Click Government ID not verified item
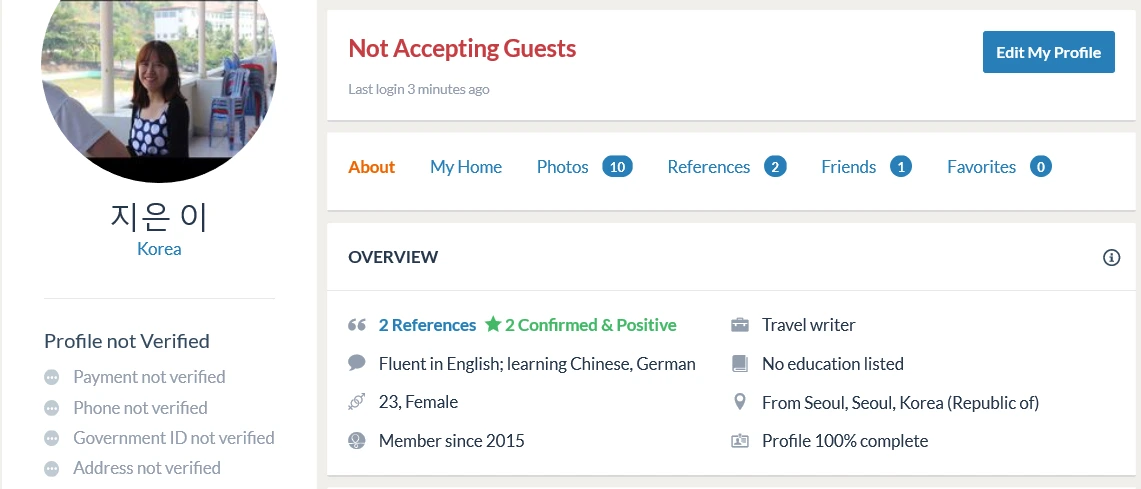 (x=173, y=438)
